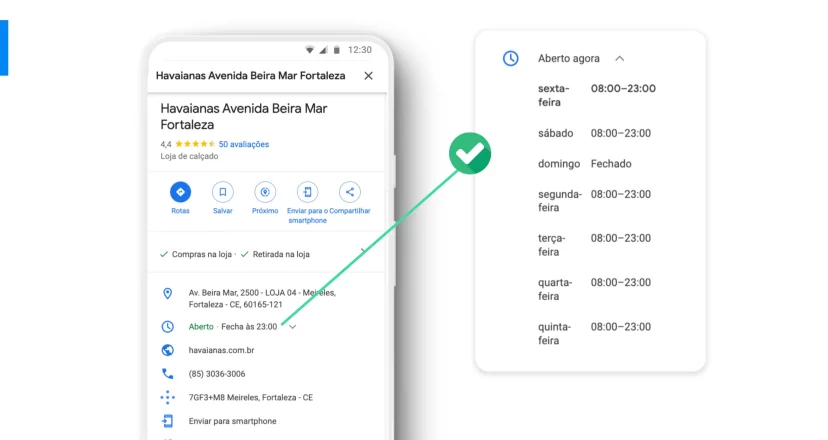Tap the Rotas directions icon
The height and width of the screenshot is (440, 828).
point(181,192)
